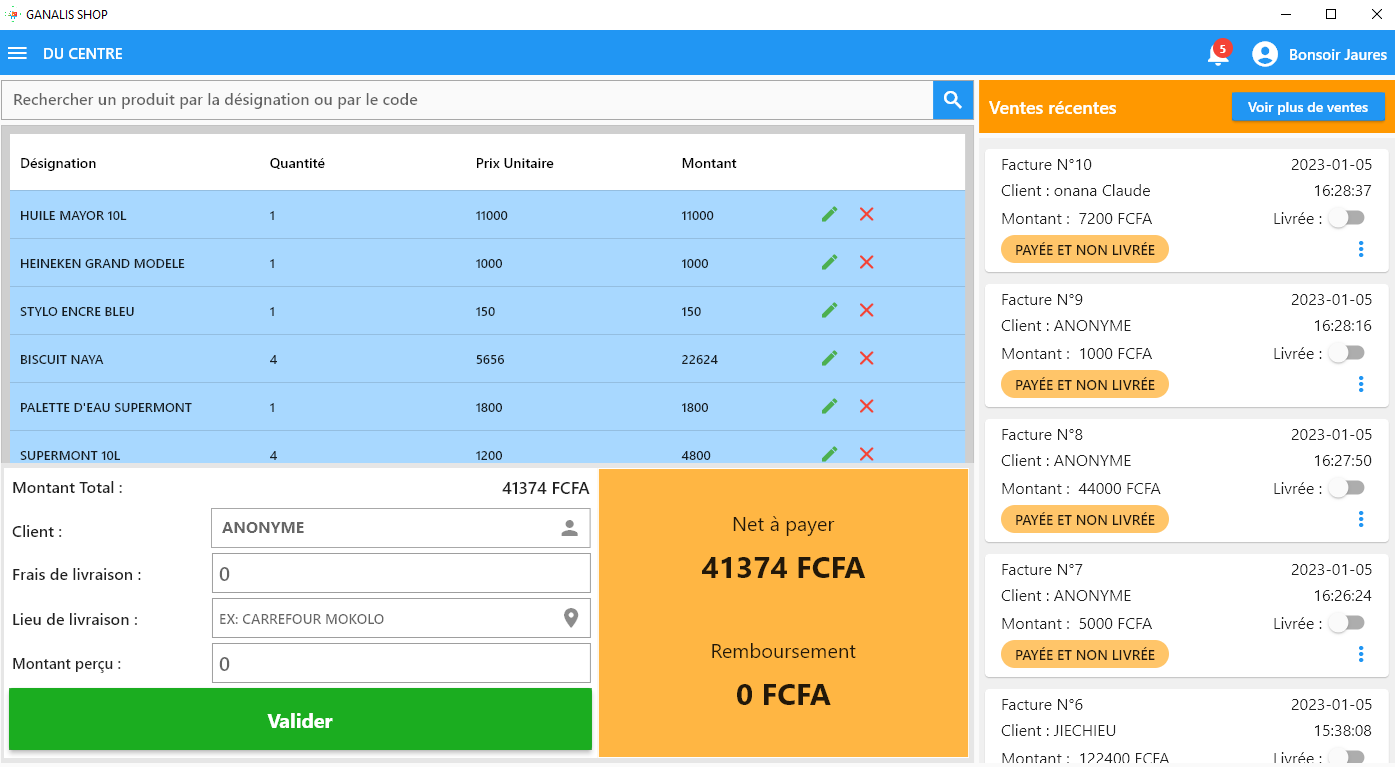Click the Frais de livraison input
The height and width of the screenshot is (767, 1395).
coord(401,573)
